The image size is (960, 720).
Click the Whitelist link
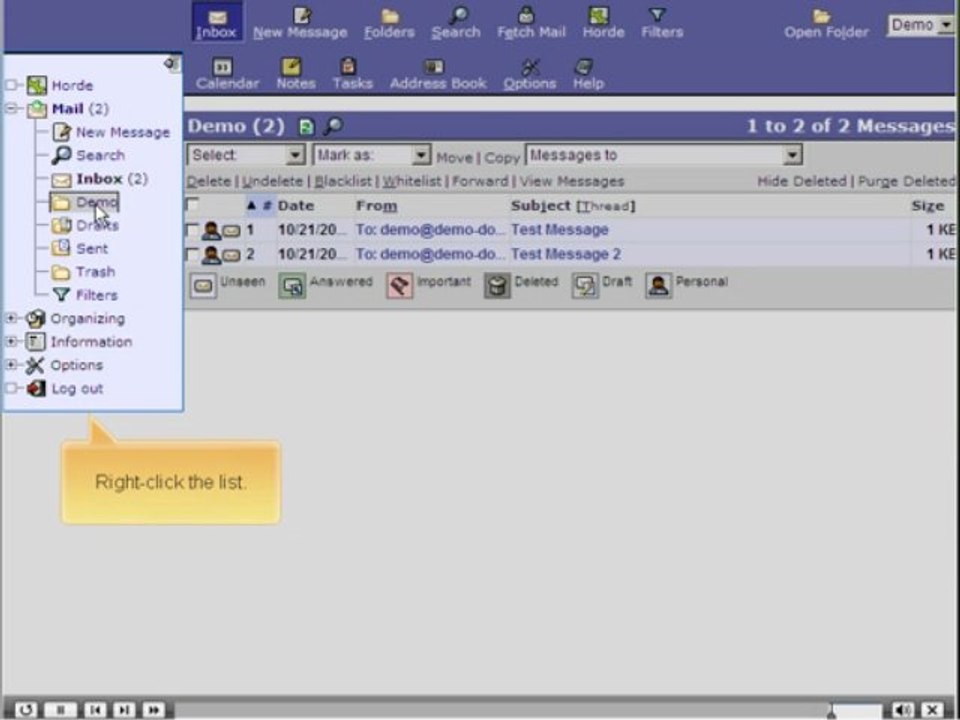[x=411, y=181]
